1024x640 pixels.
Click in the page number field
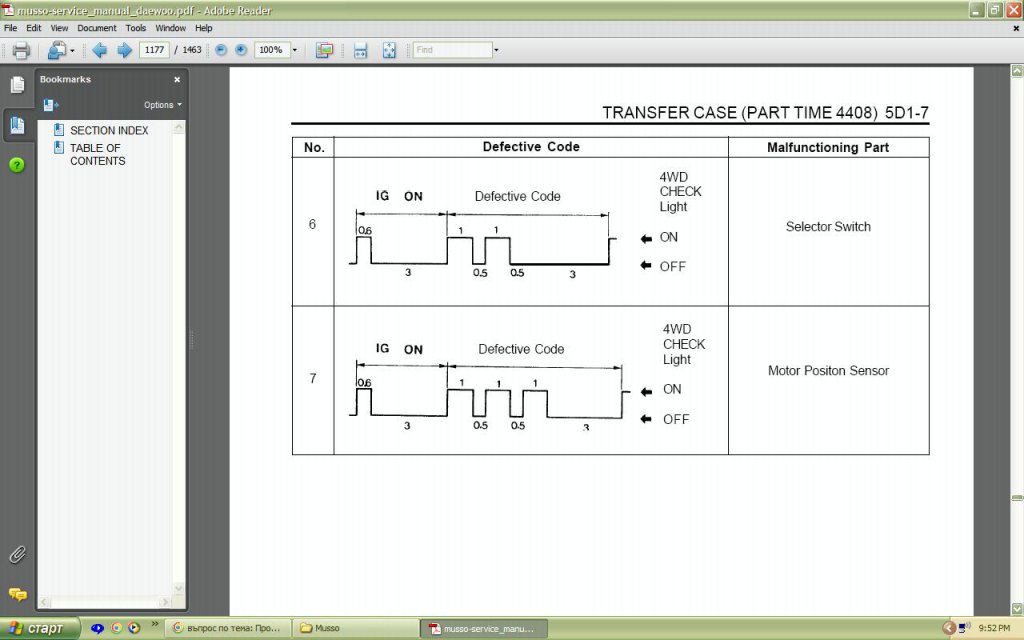(x=154, y=50)
